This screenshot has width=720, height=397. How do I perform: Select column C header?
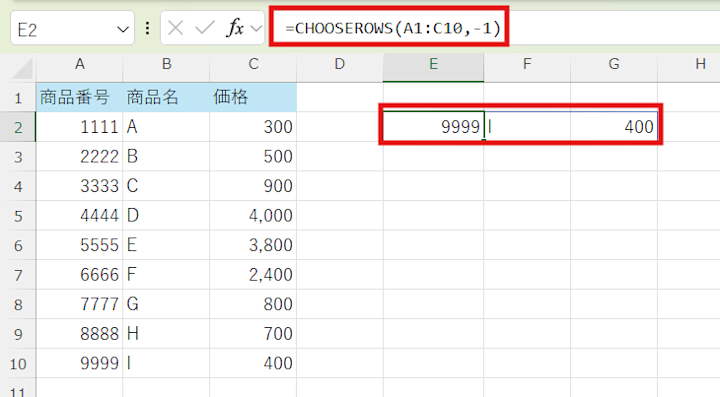pos(253,64)
